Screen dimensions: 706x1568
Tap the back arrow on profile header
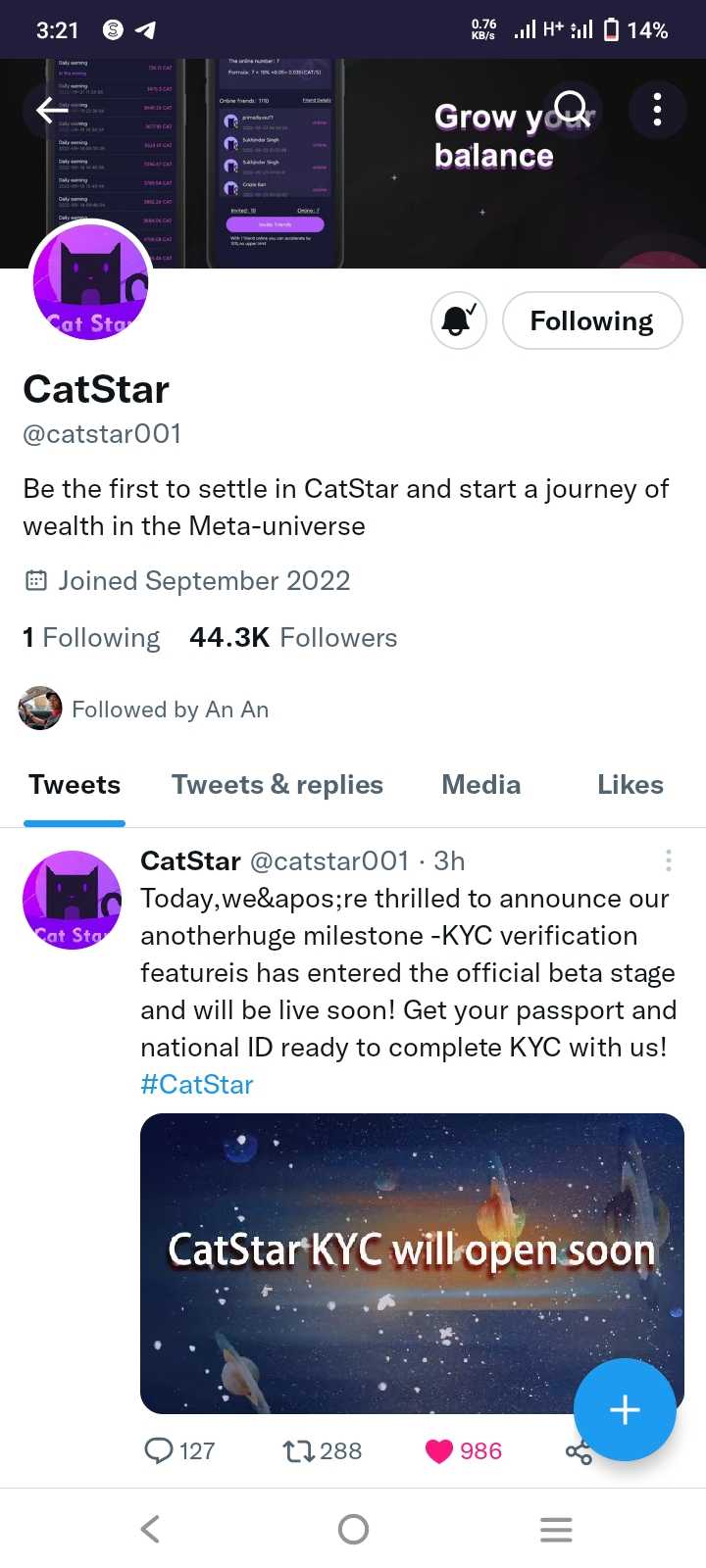[x=51, y=110]
